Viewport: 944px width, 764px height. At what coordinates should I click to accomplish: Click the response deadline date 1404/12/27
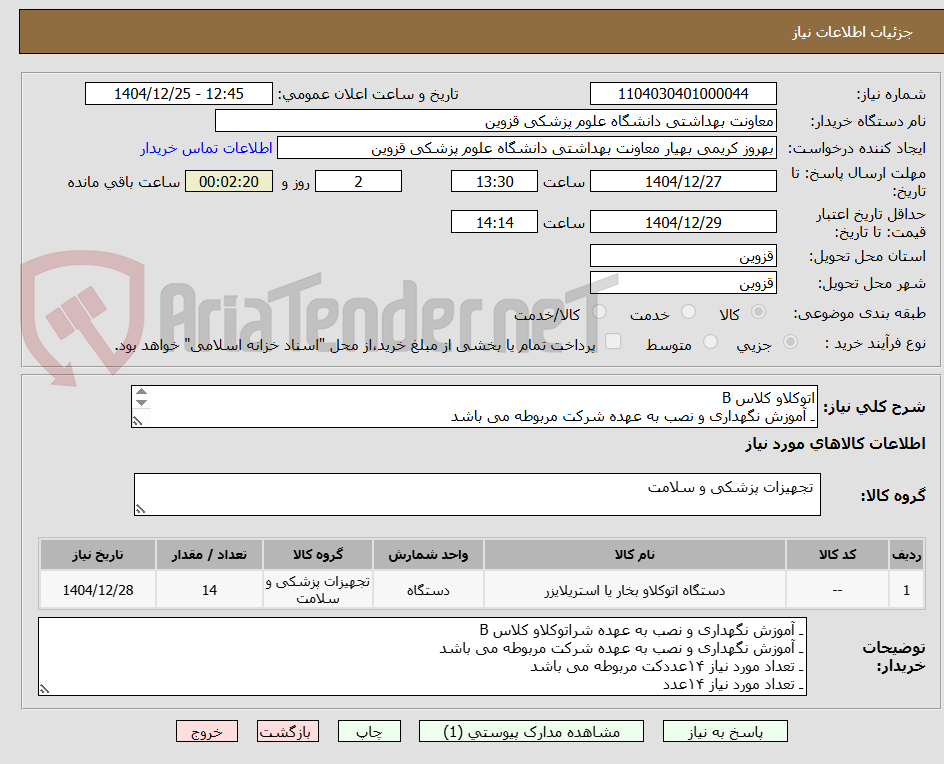tap(683, 181)
